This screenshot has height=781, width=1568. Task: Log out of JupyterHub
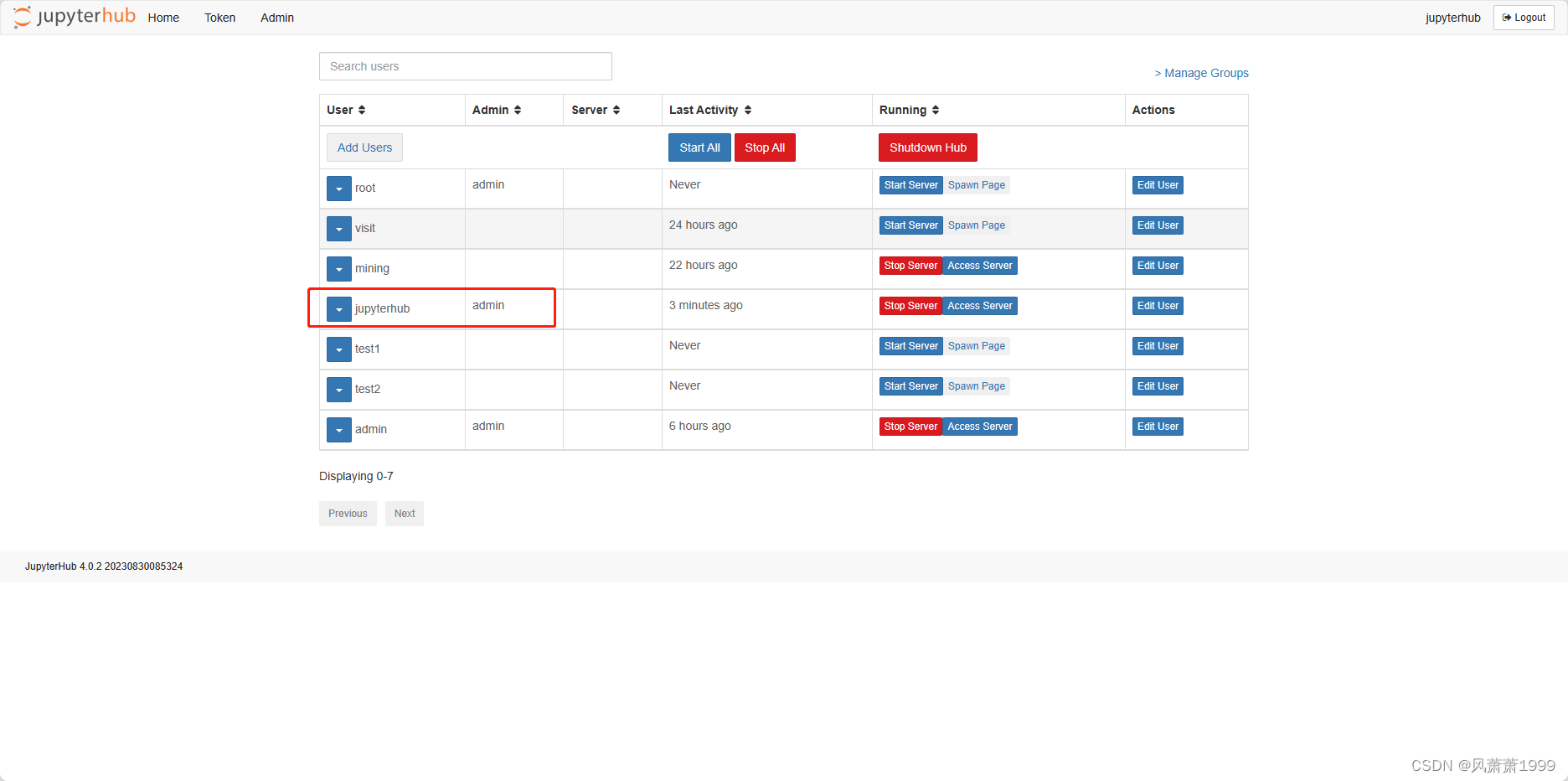(x=1524, y=18)
